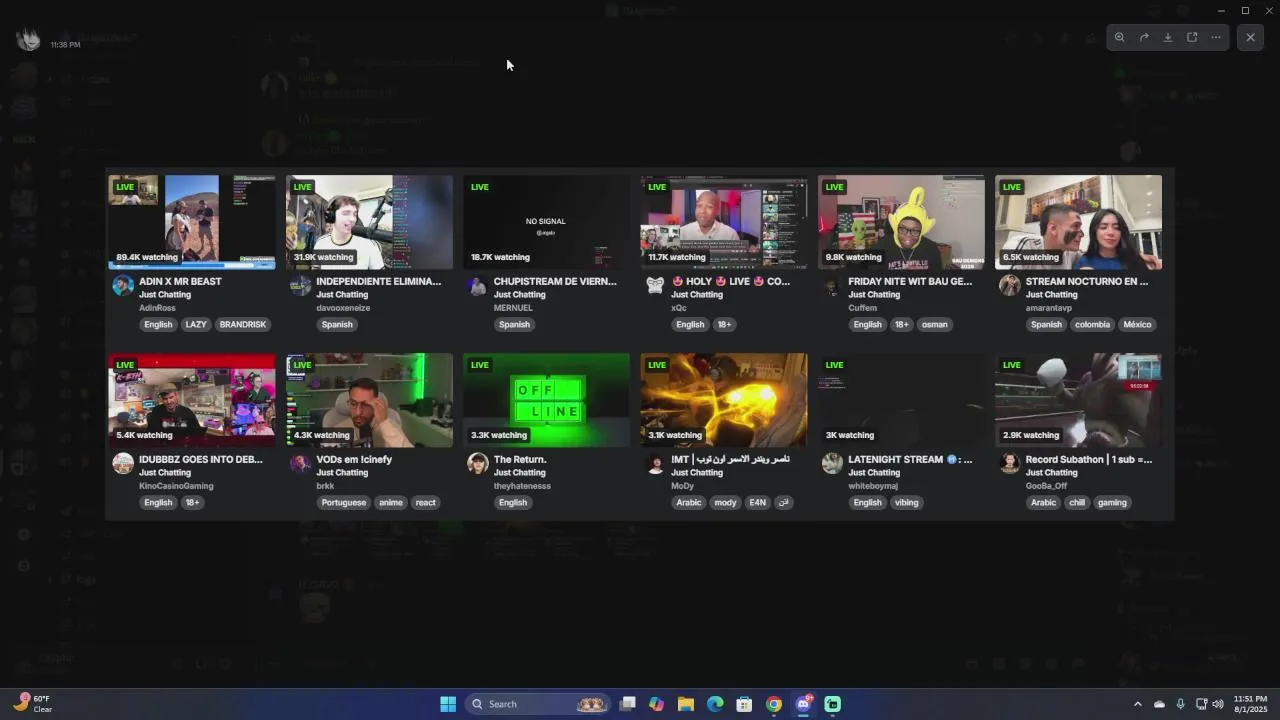Screen dimensions: 1280x720
Task: Select the chill tag under GooBa_Off
Action: click(x=1077, y=502)
